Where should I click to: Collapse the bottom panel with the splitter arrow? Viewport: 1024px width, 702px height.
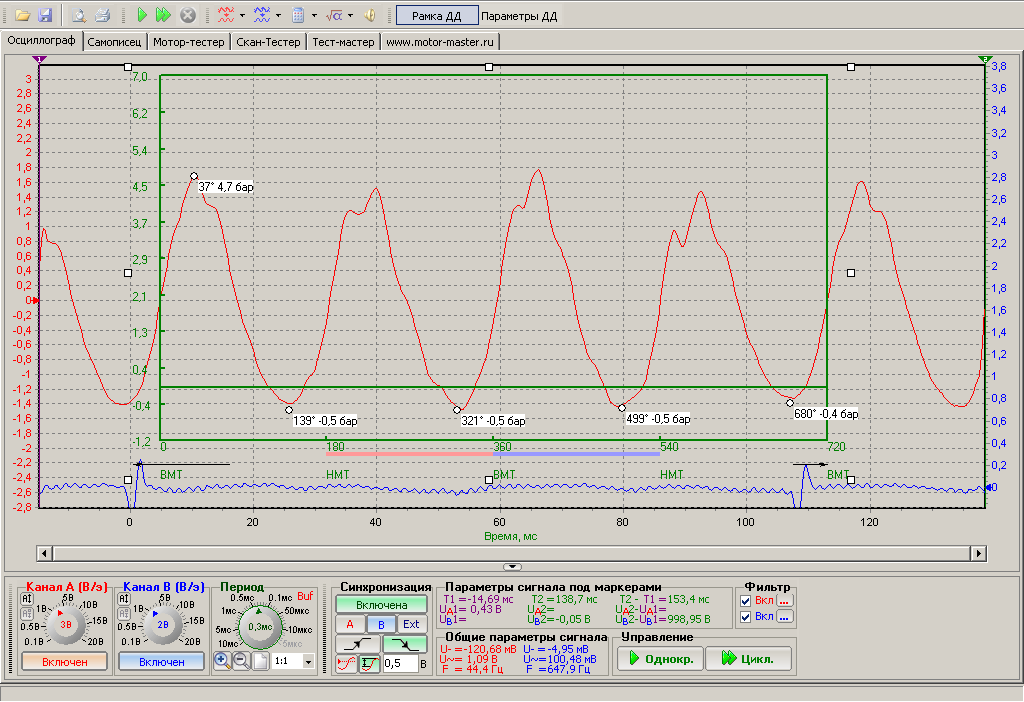pos(513,566)
